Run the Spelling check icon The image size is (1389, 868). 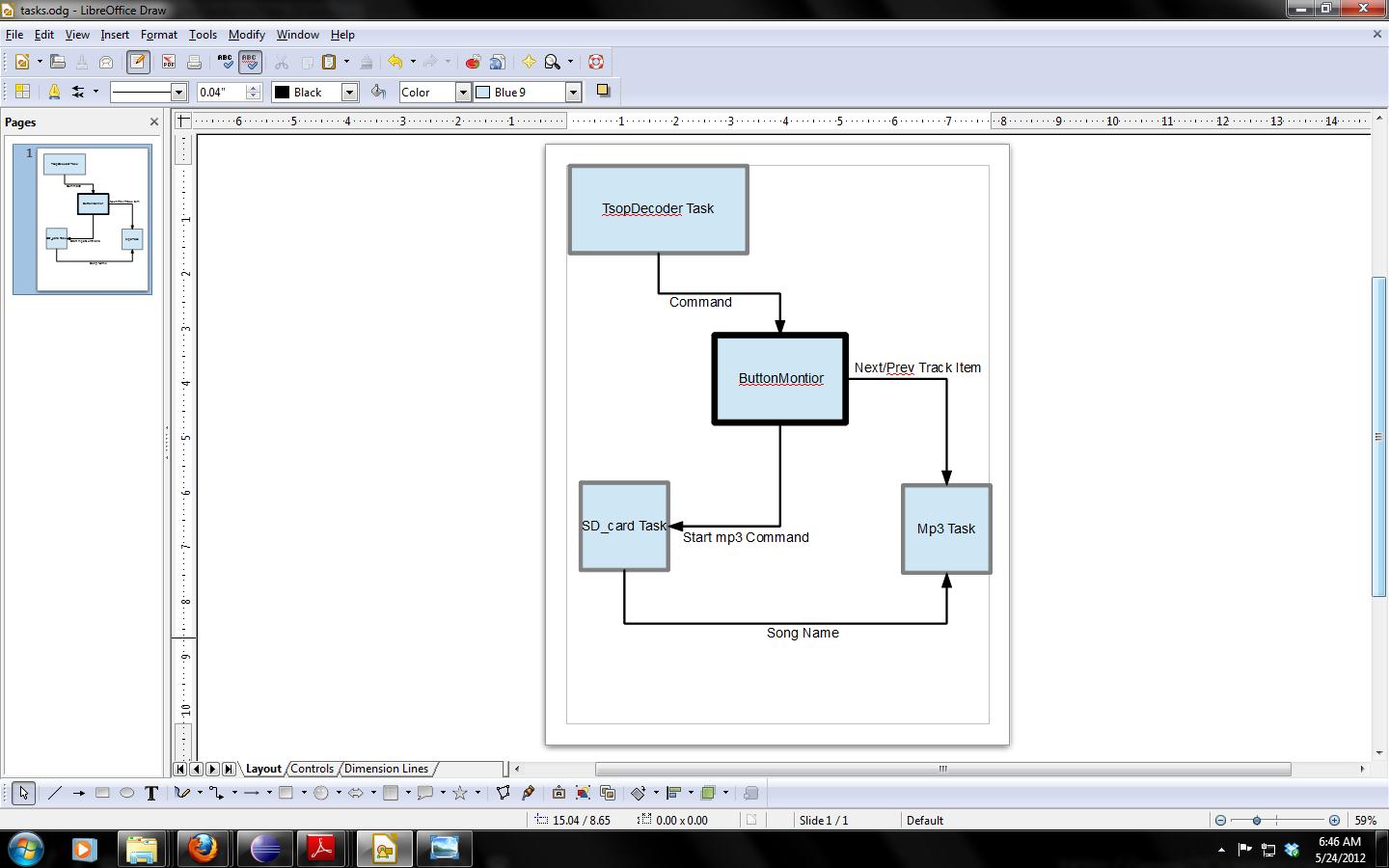pyautogui.click(x=225, y=62)
